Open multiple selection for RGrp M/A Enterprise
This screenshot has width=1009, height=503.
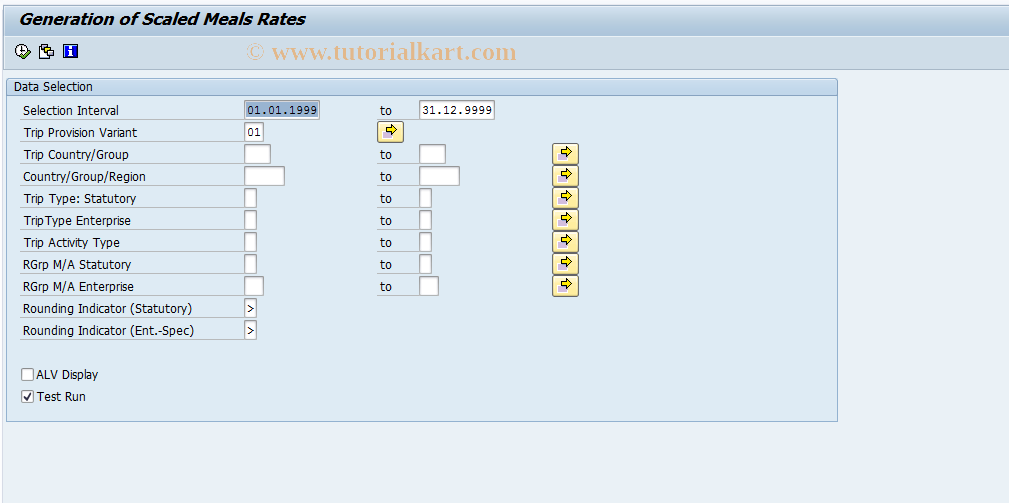point(565,285)
